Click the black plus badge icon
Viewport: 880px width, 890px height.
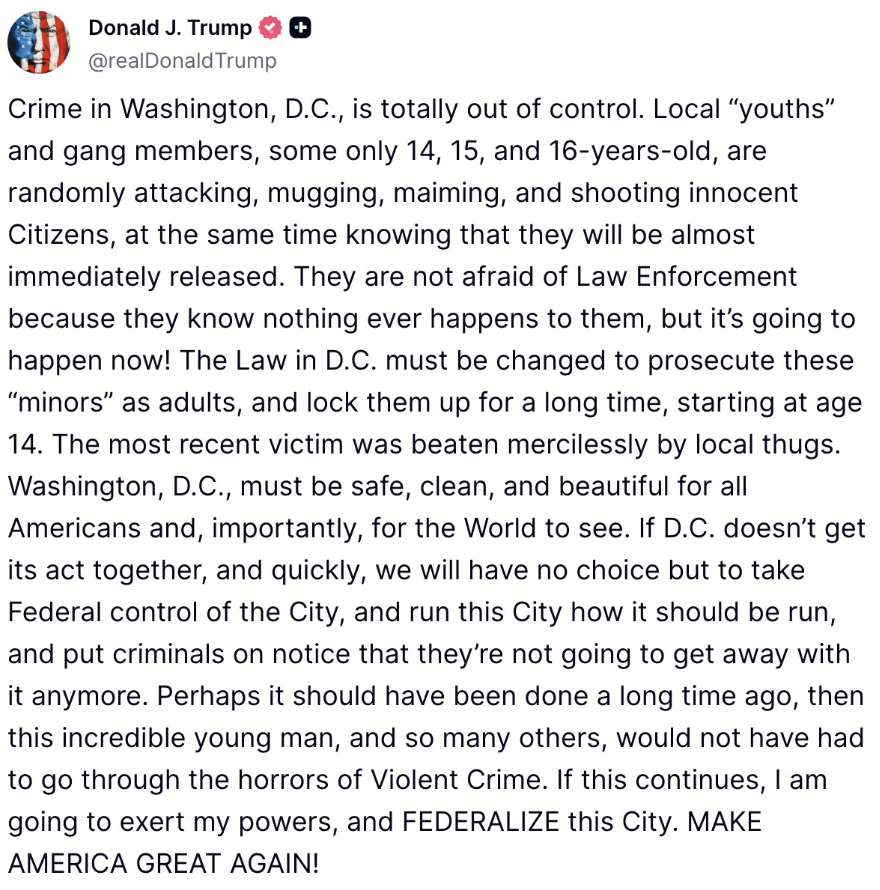click(x=299, y=29)
